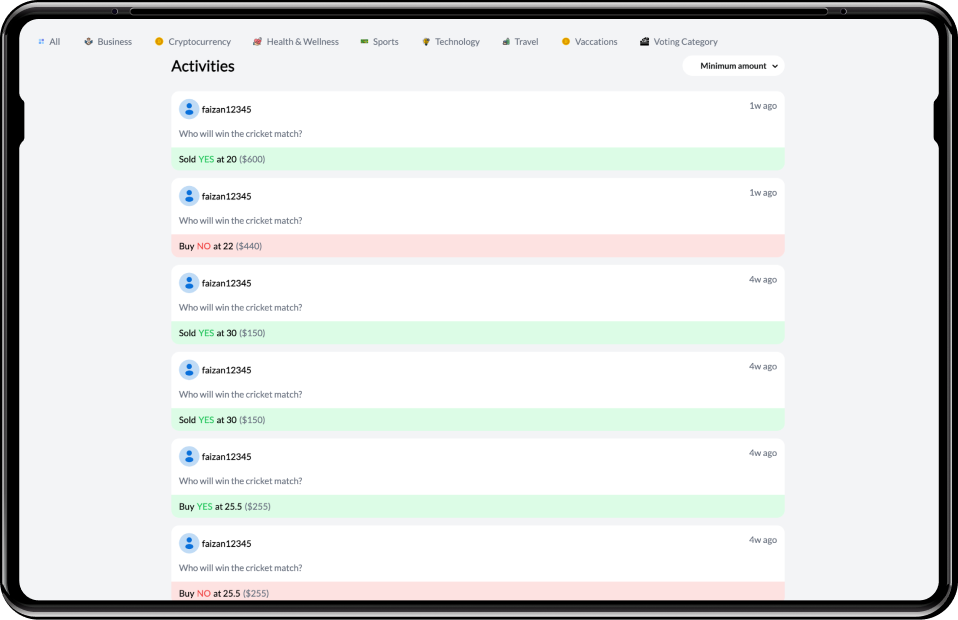Click username faizan12345 on the $600 activity
Viewport: 958px width, 620px height.
pos(226,110)
